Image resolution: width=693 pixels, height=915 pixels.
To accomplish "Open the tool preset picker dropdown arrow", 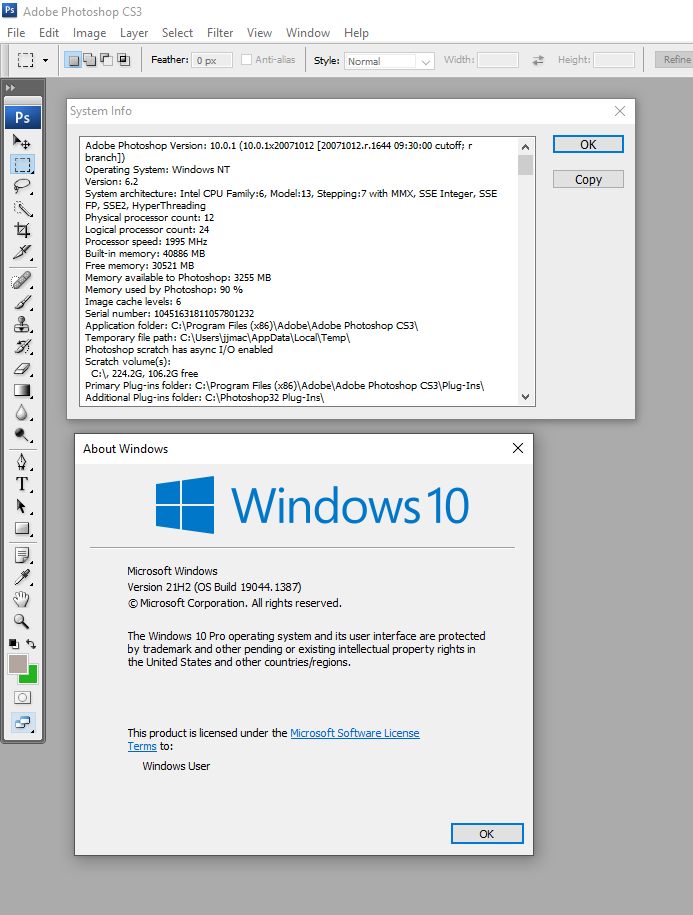I will coord(46,60).
